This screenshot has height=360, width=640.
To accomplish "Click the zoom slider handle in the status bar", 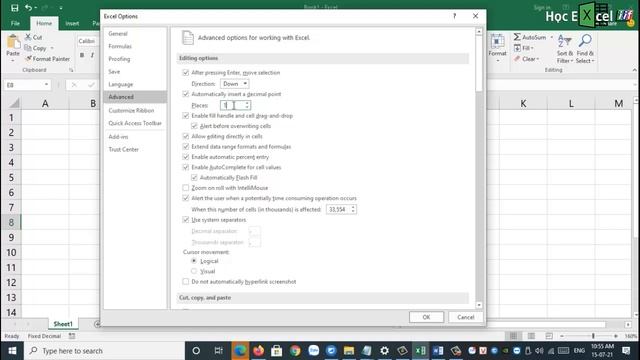I will (593, 336).
